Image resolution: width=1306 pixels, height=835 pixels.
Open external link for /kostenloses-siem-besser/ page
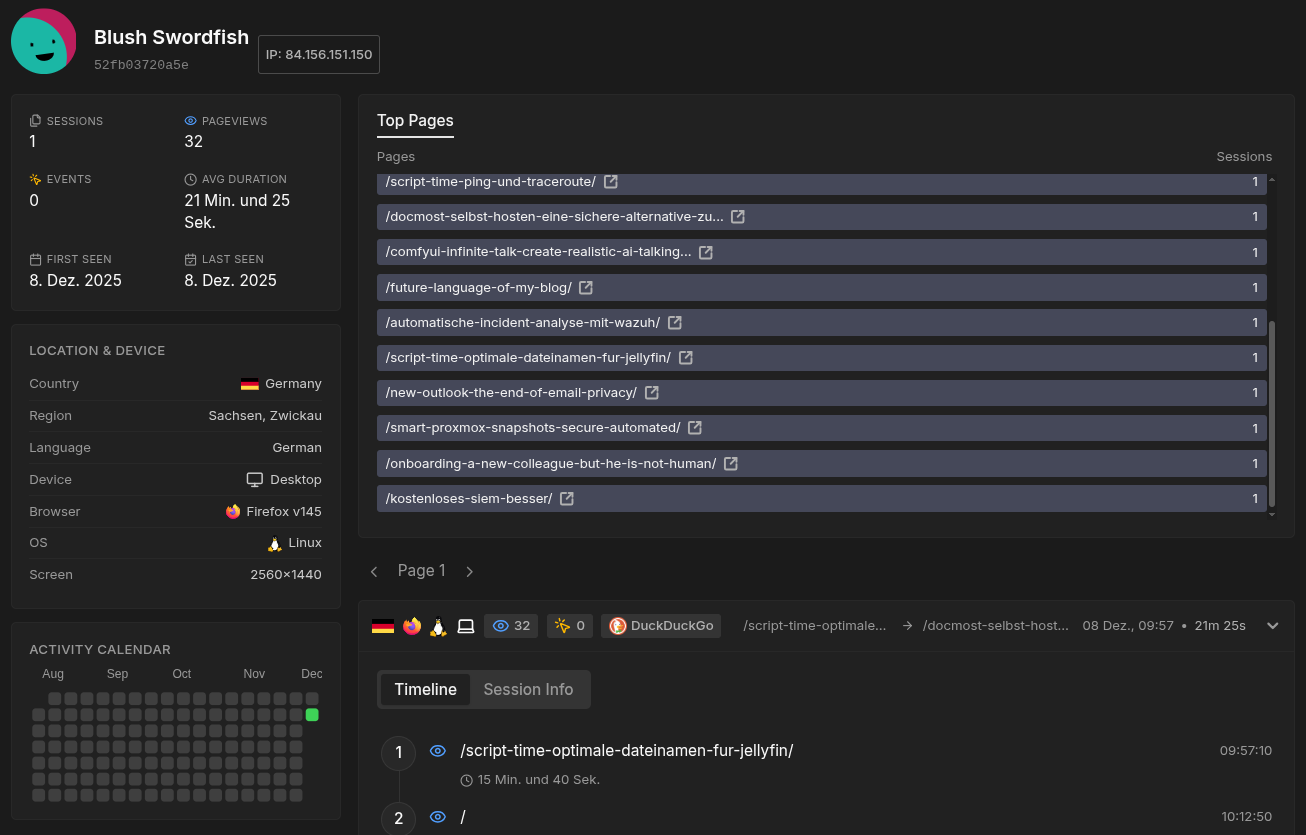click(567, 499)
